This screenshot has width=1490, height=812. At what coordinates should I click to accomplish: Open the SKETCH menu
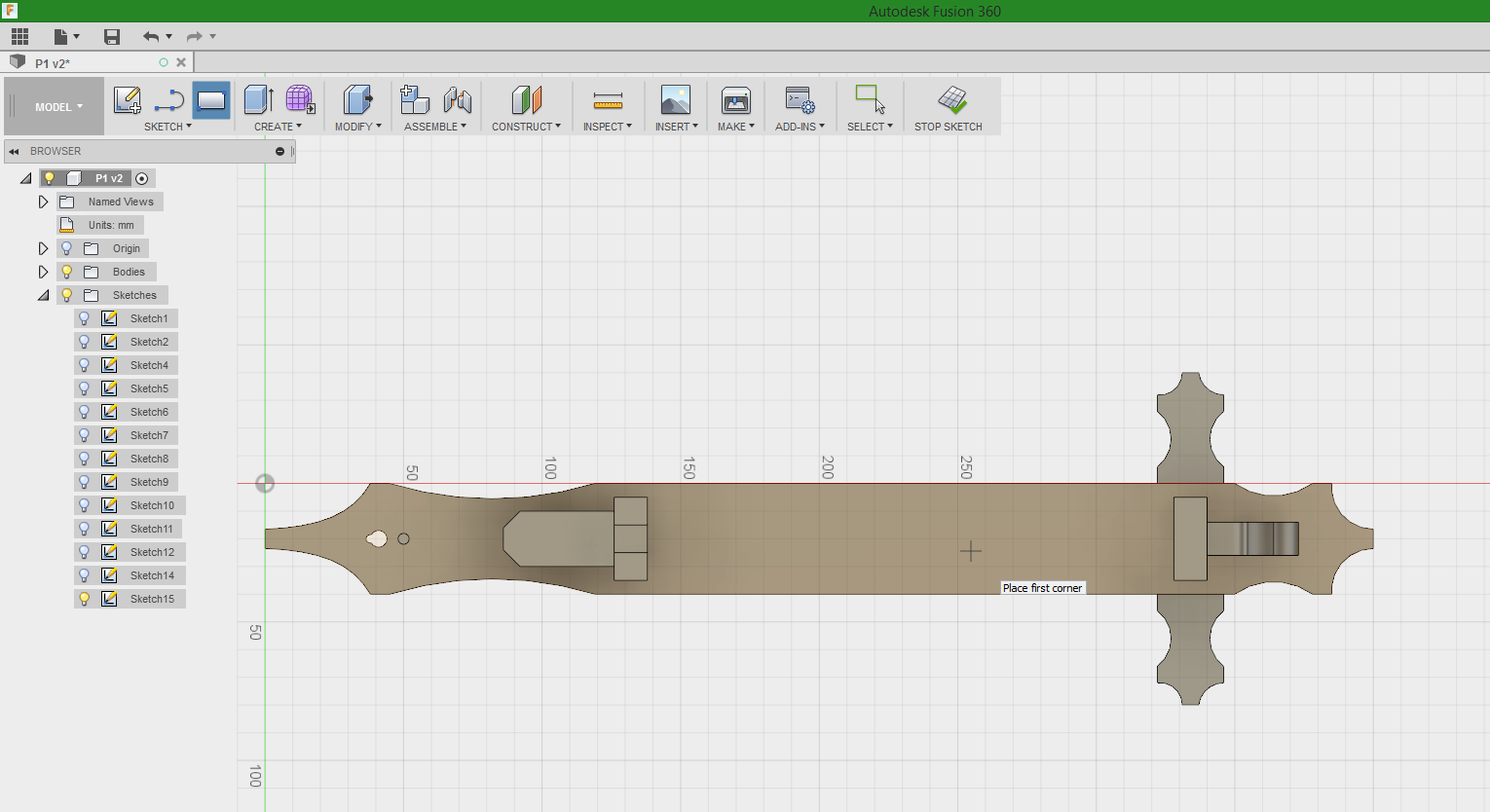coord(168,127)
